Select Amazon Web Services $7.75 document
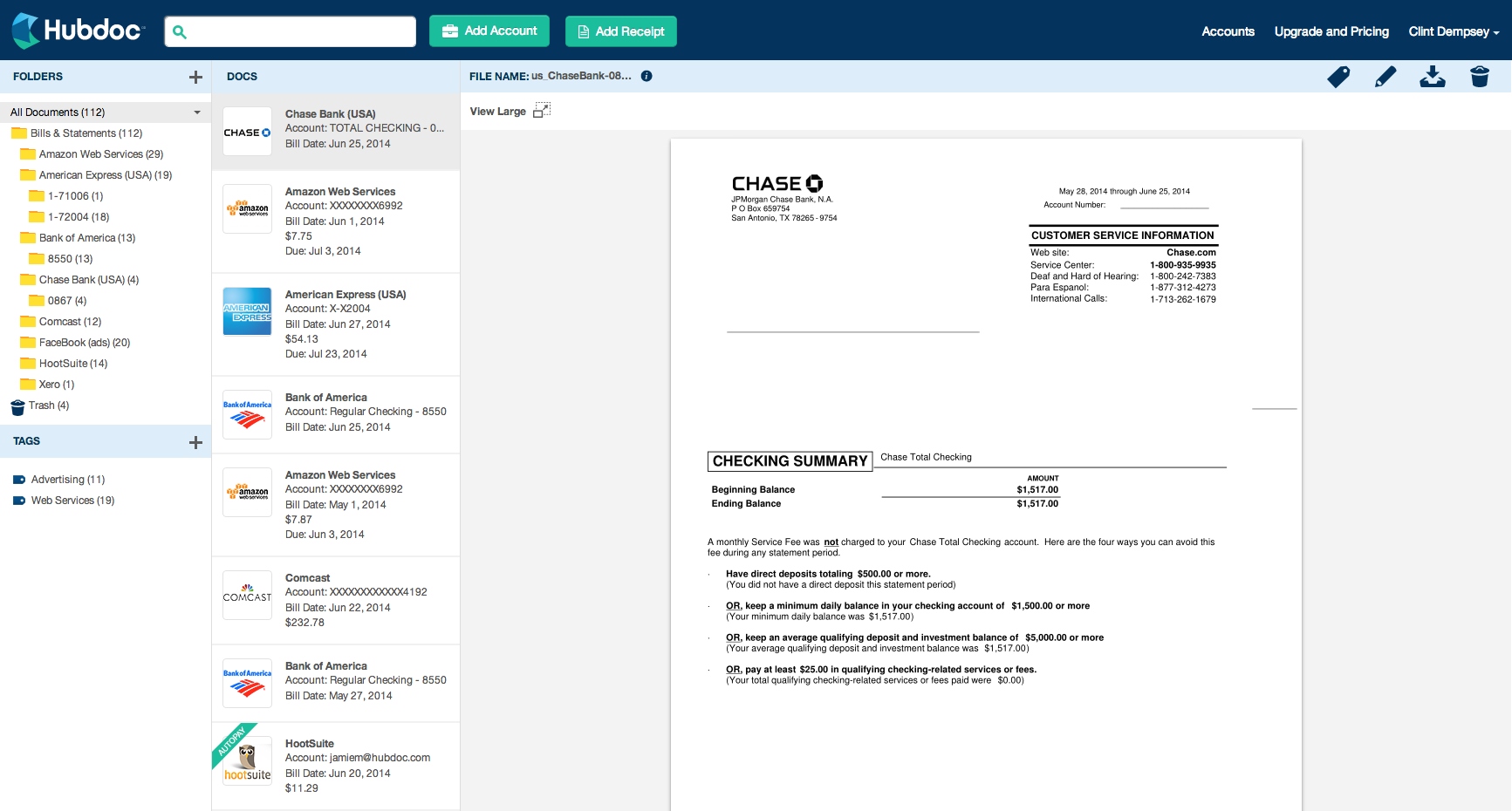 tap(336, 221)
